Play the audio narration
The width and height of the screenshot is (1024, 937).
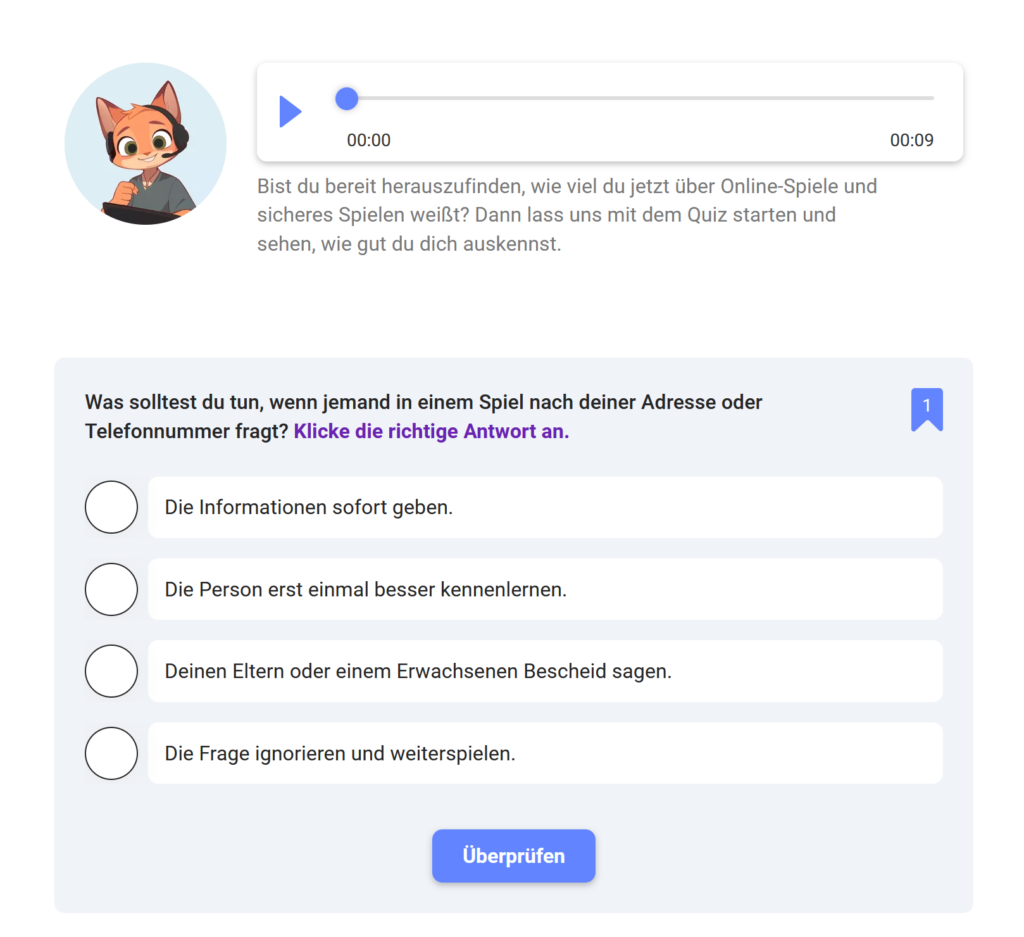tap(291, 112)
